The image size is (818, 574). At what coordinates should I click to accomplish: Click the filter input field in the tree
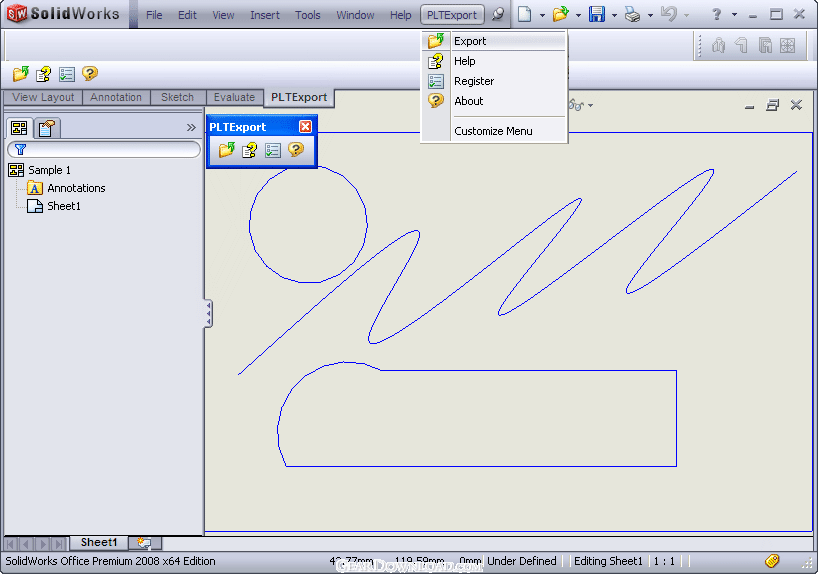click(x=104, y=150)
